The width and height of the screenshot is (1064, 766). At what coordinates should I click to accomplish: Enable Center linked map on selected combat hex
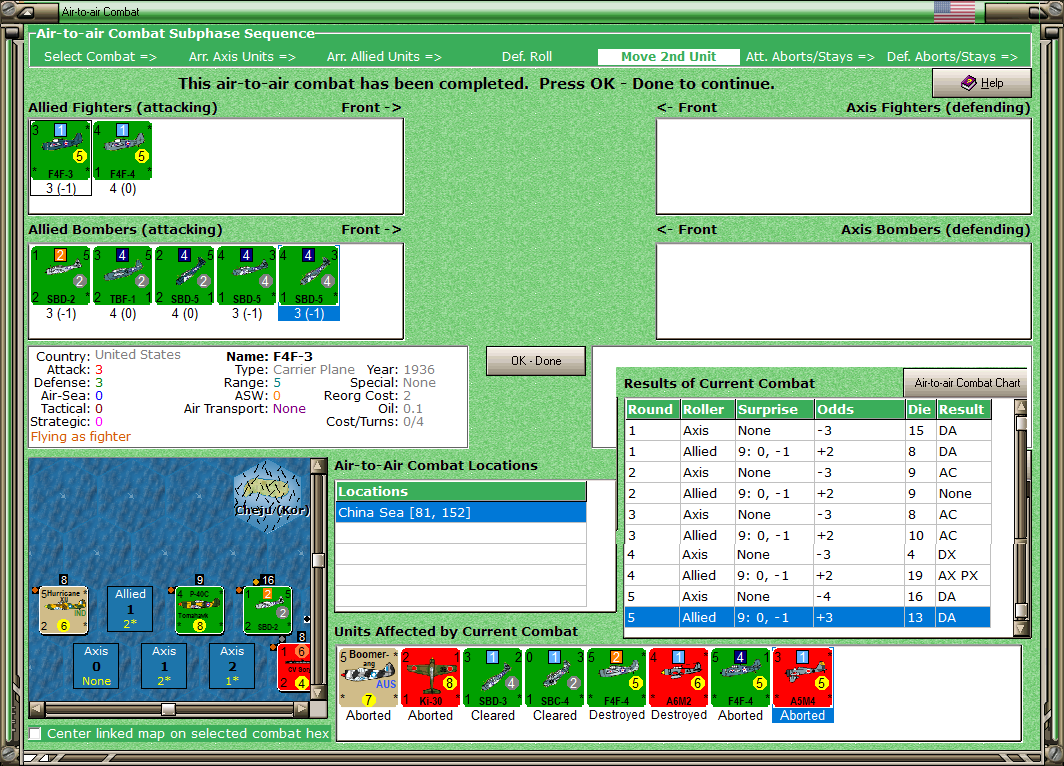point(35,733)
